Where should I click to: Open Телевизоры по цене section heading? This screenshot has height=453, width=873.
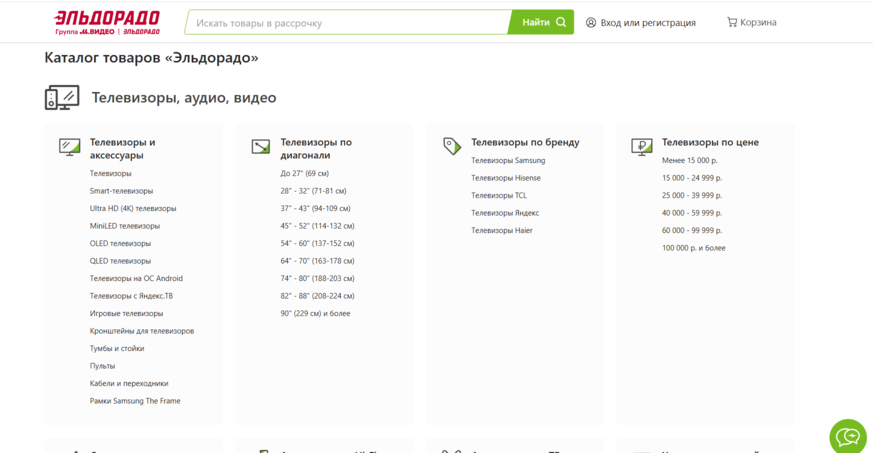coord(710,142)
